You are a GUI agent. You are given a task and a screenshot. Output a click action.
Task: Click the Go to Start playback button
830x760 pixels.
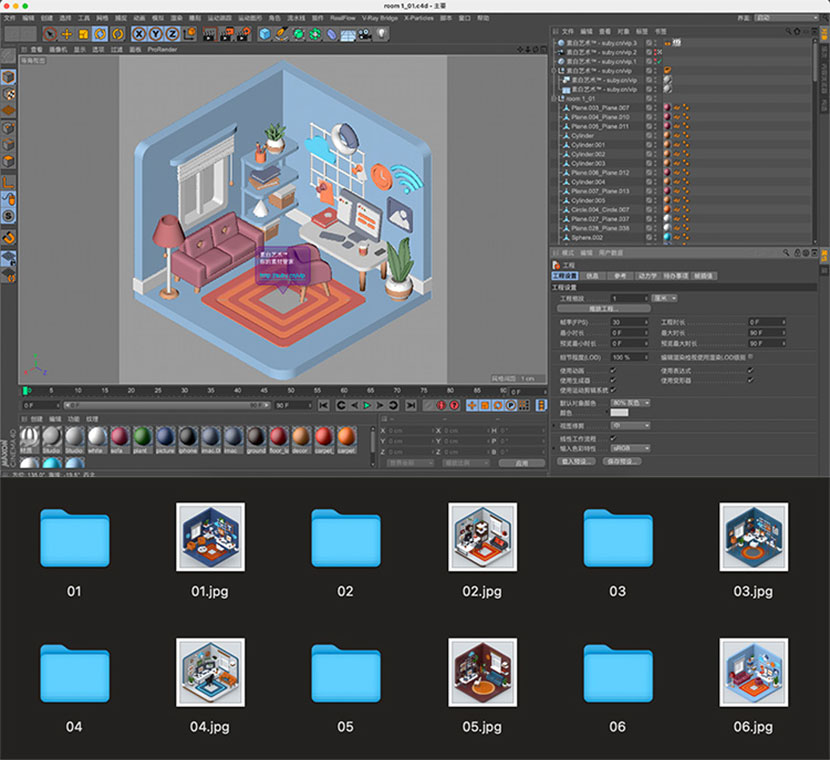(323, 405)
